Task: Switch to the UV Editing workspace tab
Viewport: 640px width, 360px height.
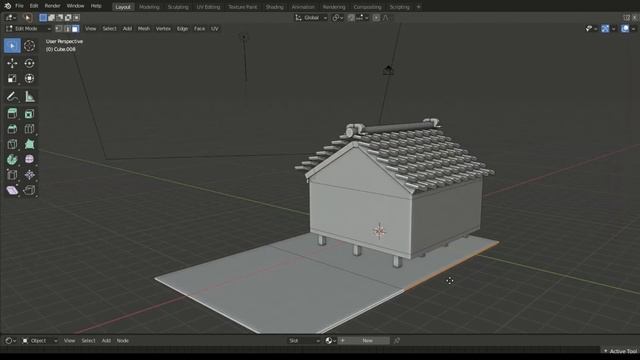Action: [208, 7]
